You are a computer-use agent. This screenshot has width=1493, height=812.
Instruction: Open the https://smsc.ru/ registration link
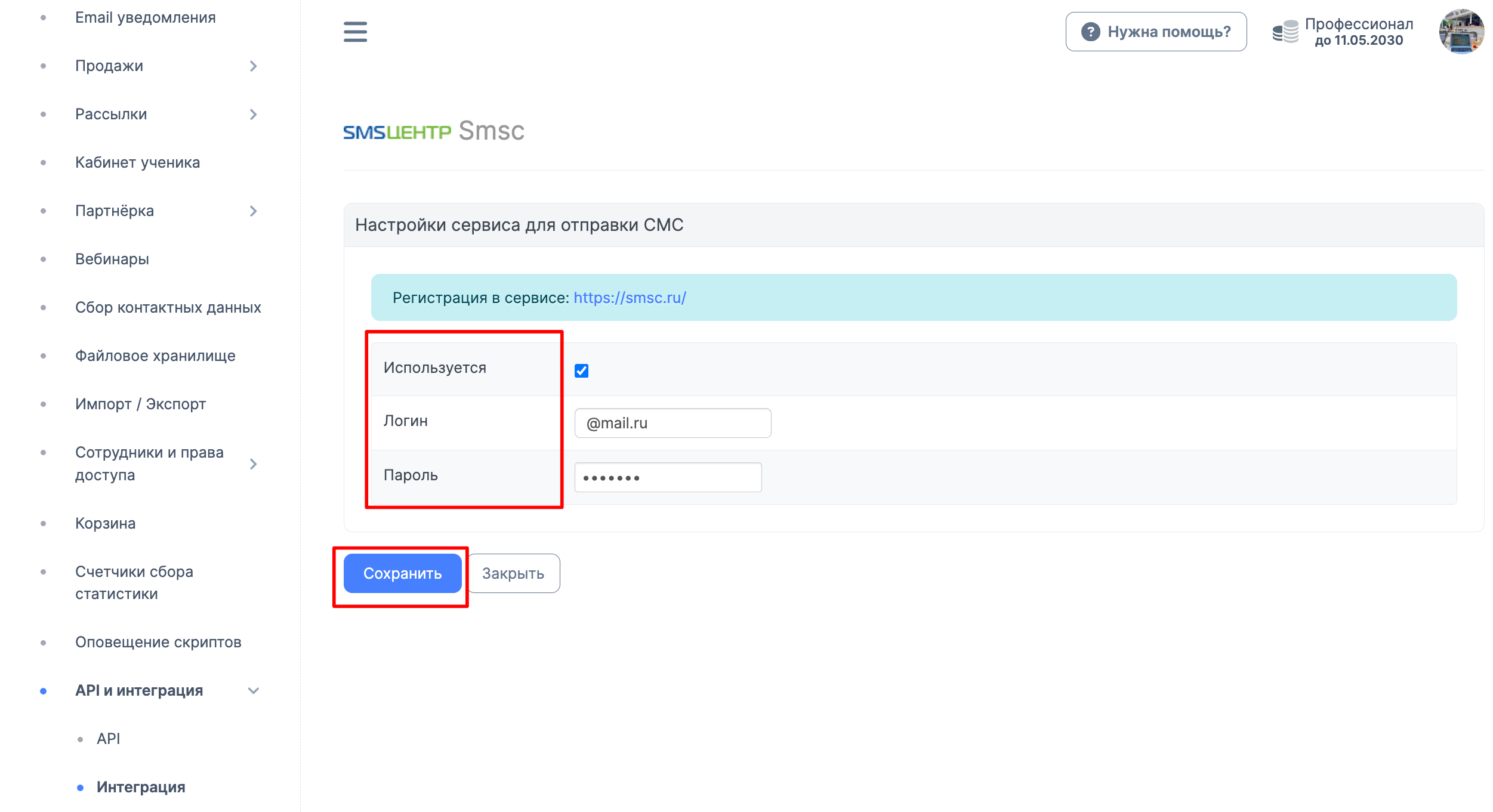coord(630,298)
